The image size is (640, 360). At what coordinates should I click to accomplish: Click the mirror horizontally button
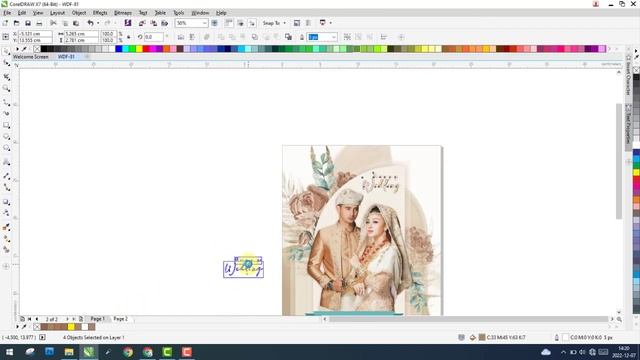[181, 37]
